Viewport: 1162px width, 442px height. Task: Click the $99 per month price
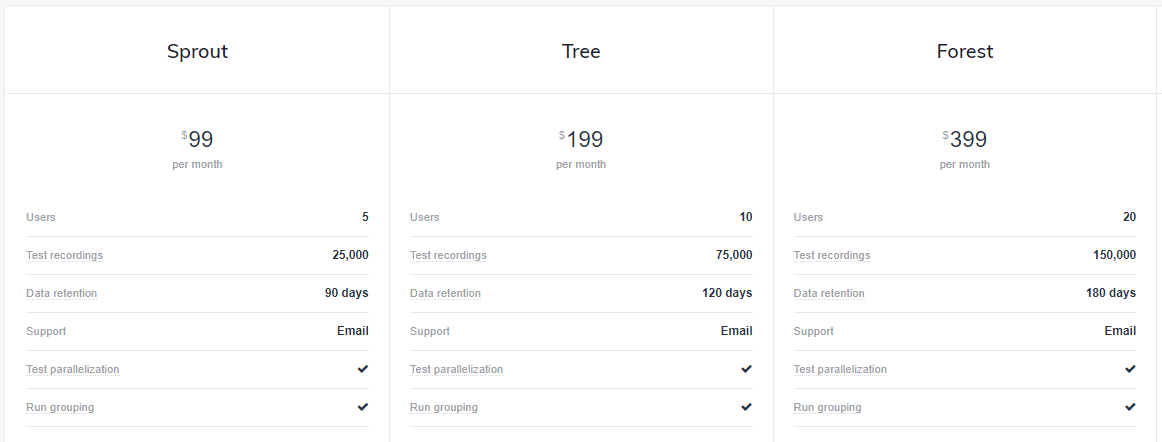pos(197,148)
